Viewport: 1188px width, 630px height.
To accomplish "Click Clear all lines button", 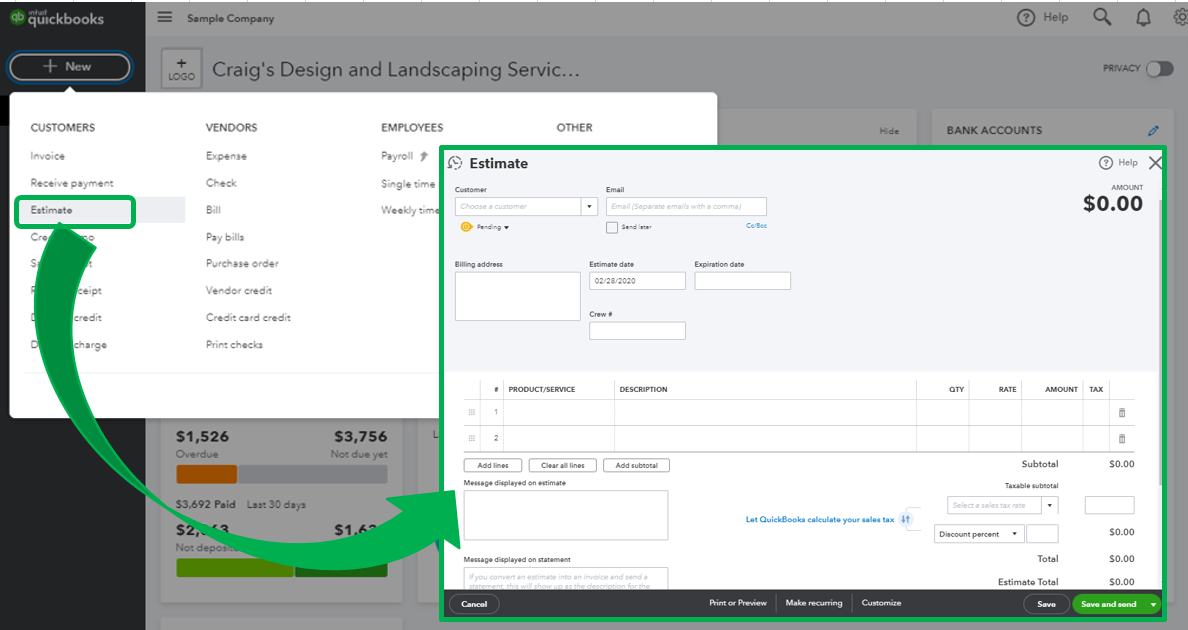I will coord(563,465).
